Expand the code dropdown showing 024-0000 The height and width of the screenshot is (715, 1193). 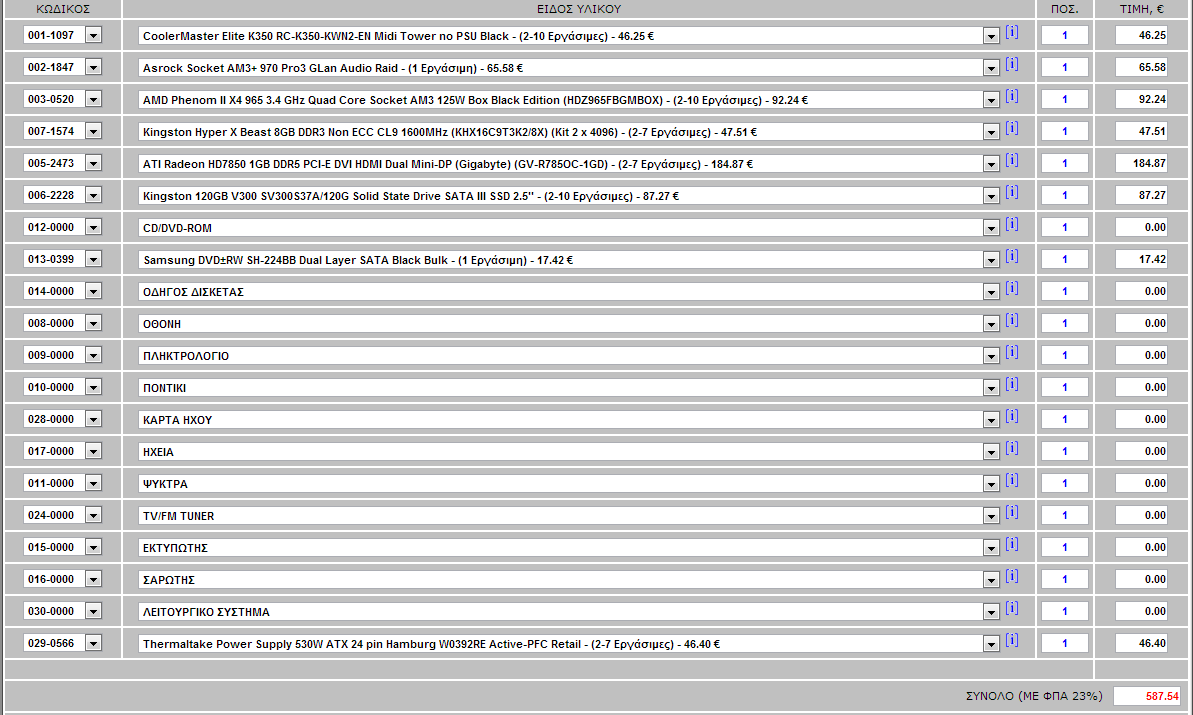pyautogui.click(x=93, y=516)
